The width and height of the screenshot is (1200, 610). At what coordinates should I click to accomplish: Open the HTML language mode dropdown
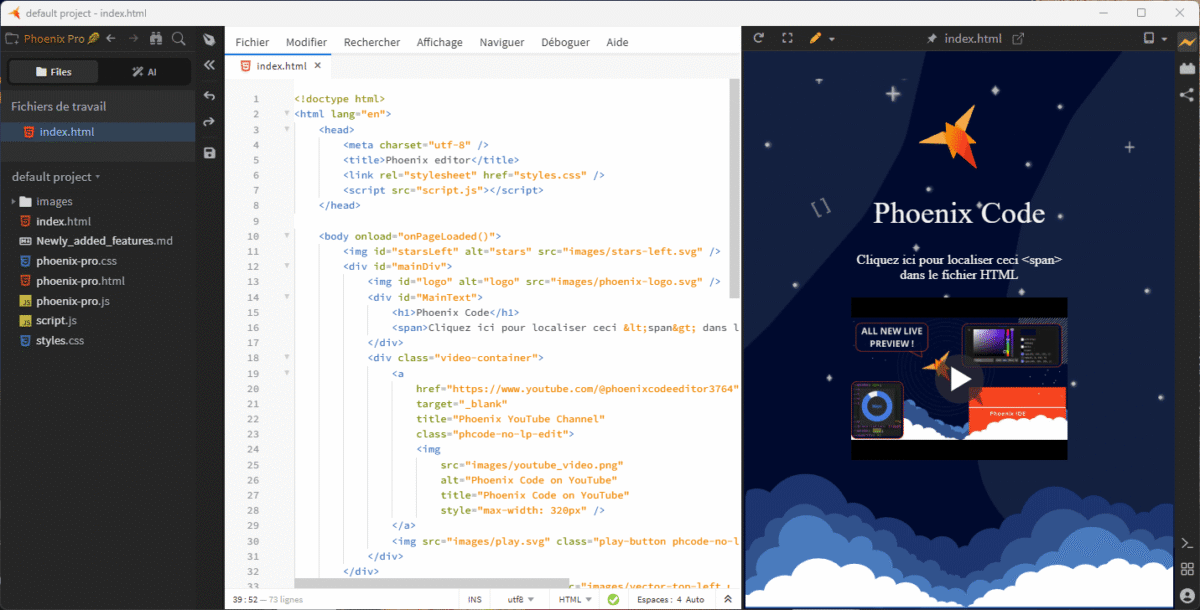pyautogui.click(x=575, y=599)
